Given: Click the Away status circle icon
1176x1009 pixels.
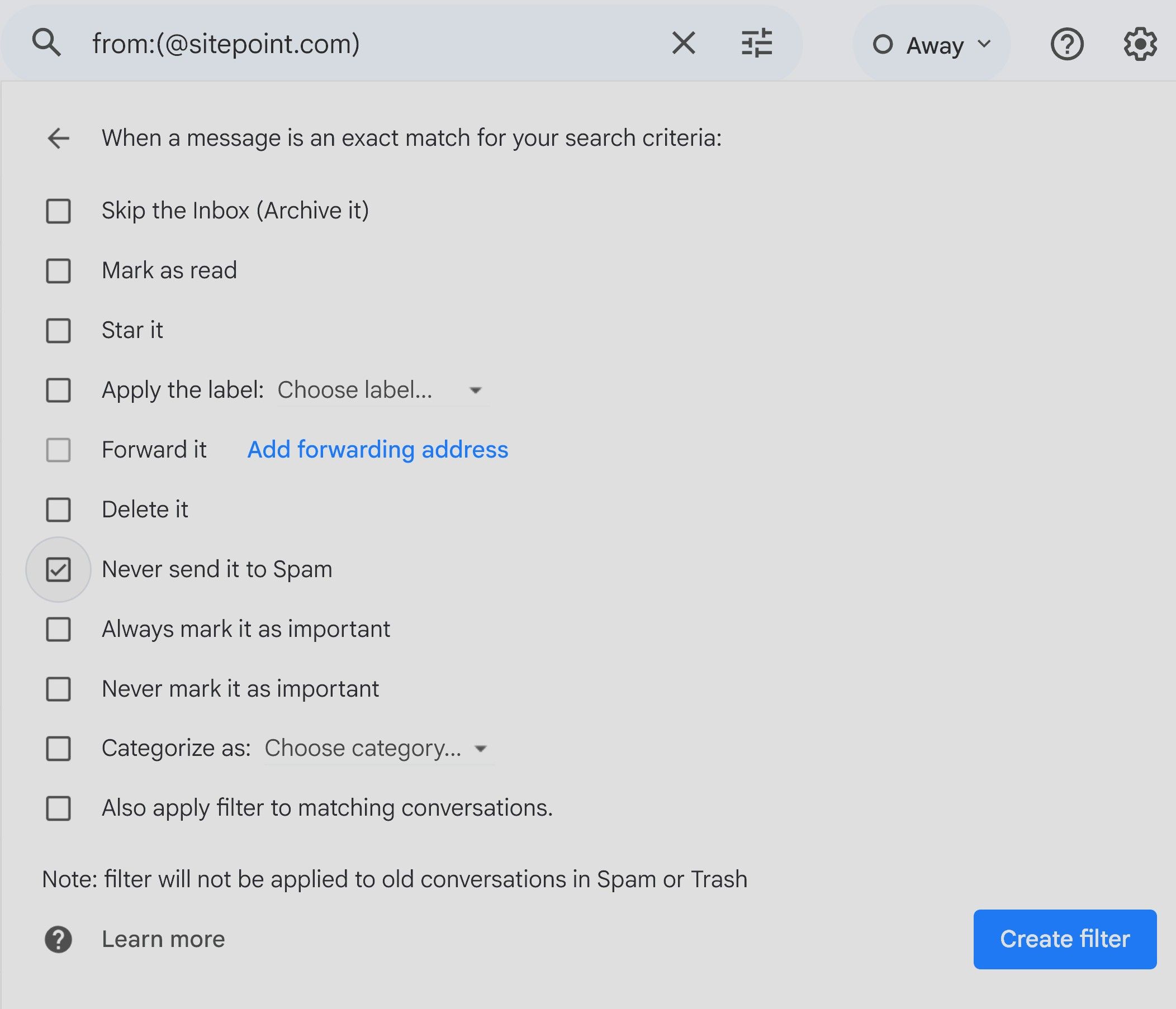Looking at the screenshot, I should pos(883,44).
